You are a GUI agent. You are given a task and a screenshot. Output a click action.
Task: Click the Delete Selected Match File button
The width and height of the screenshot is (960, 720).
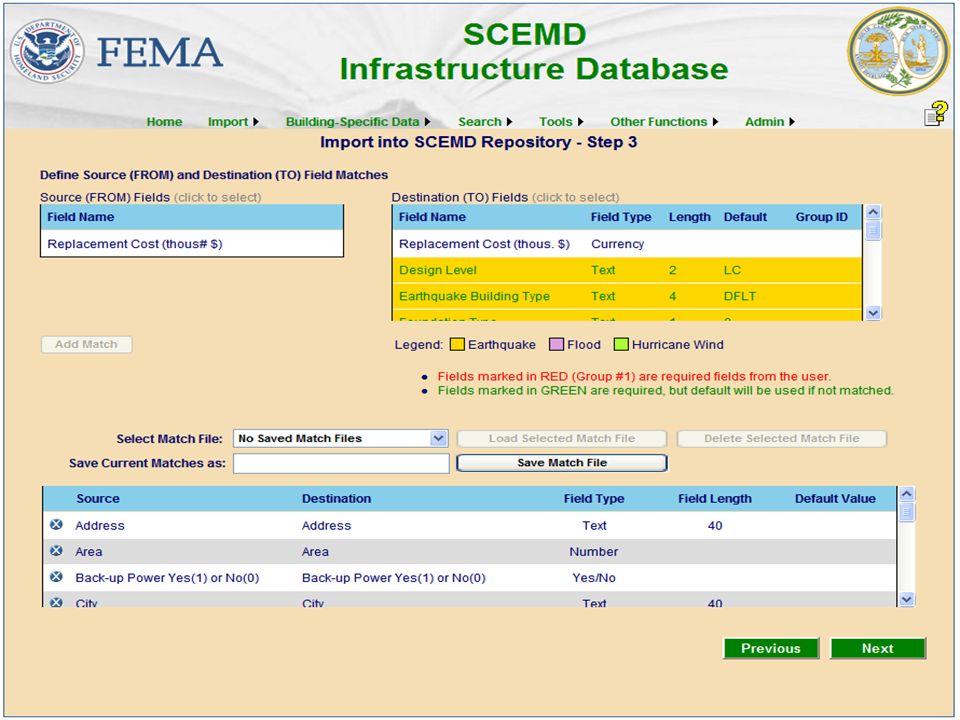tap(782, 438)
